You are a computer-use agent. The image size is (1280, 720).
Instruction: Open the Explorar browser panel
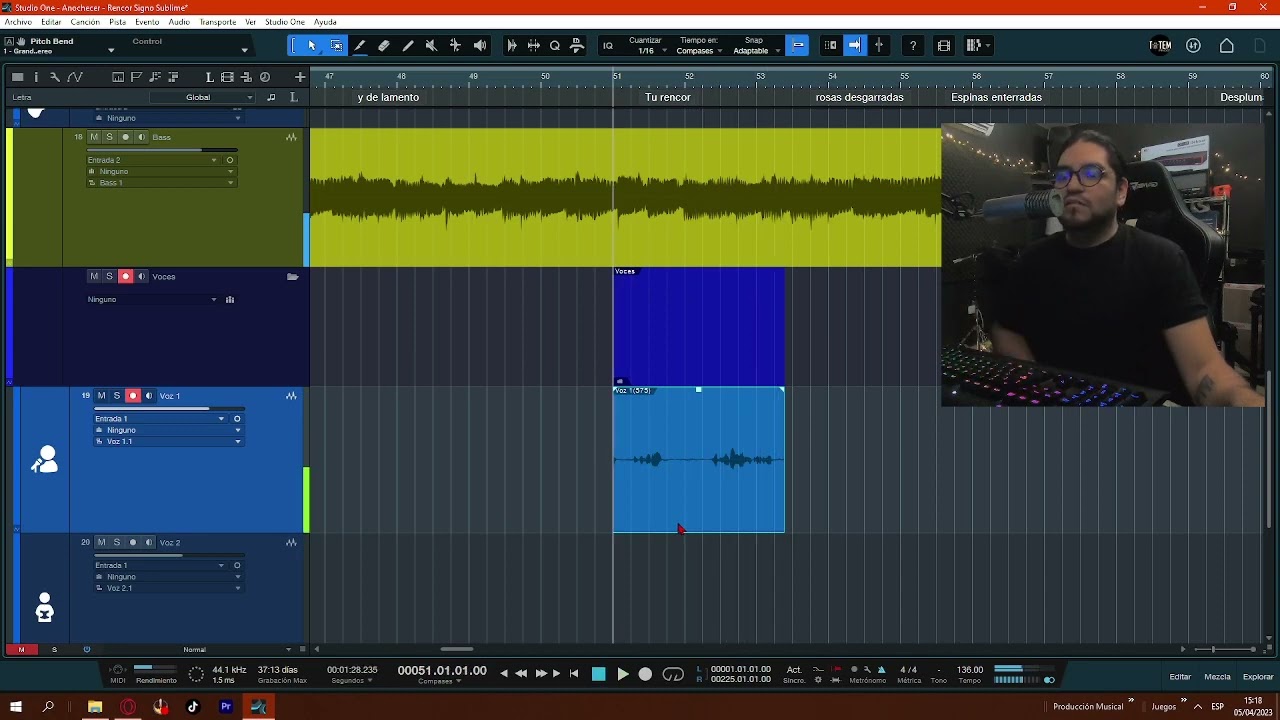coord(1258,677)
